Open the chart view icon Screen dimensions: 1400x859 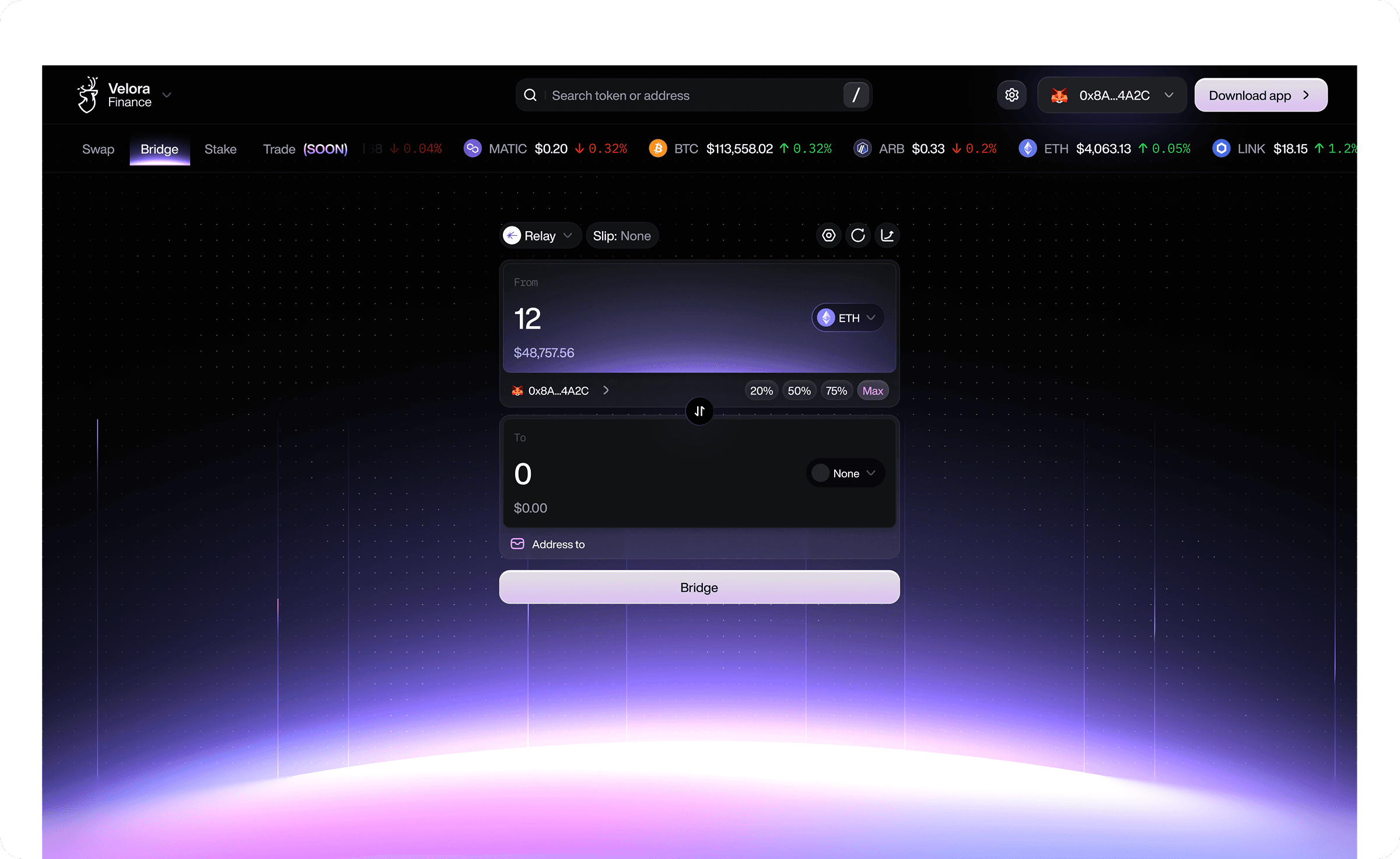(x=887, y=235)
